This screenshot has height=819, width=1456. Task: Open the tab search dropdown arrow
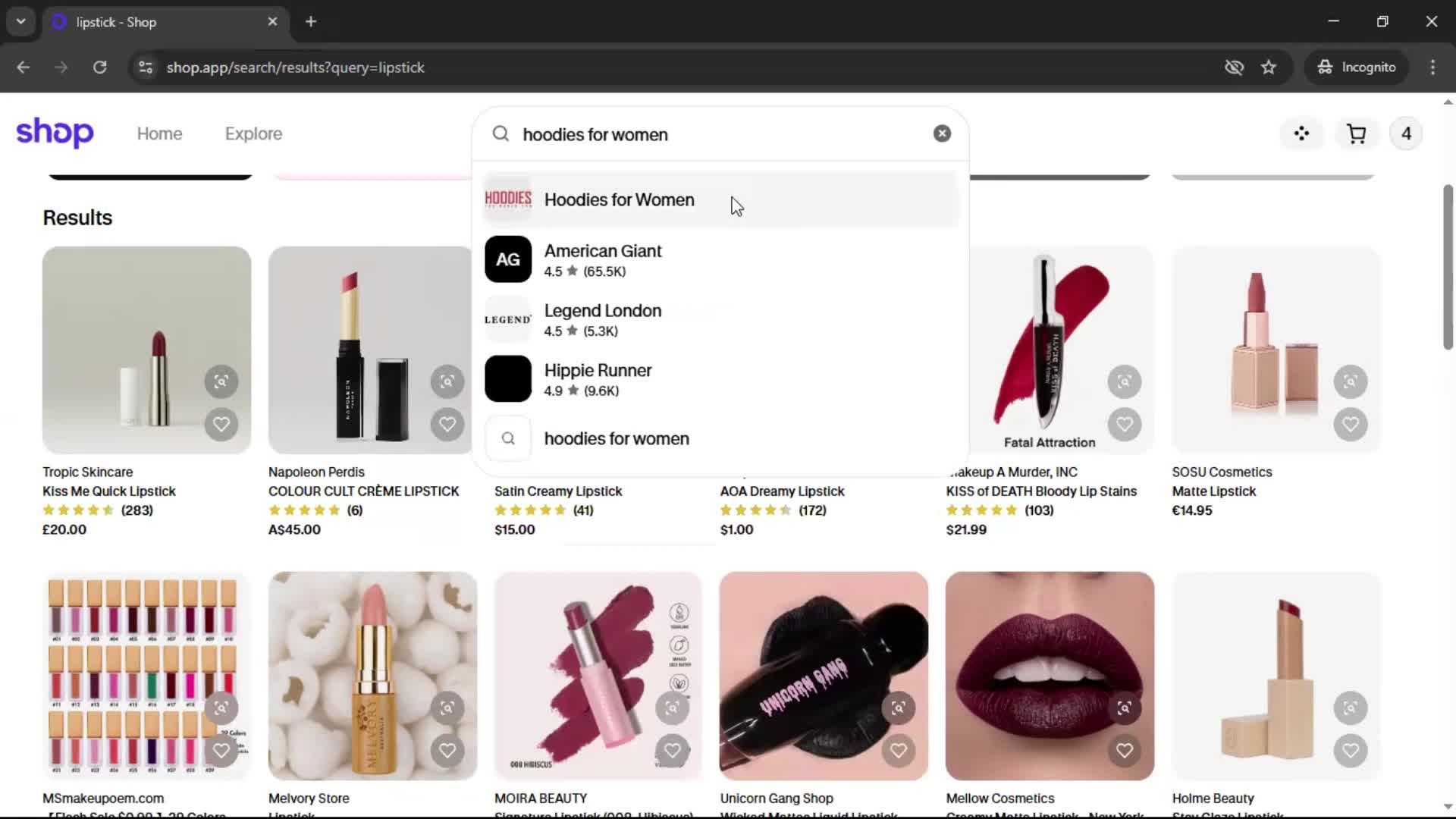click(21, 22)
